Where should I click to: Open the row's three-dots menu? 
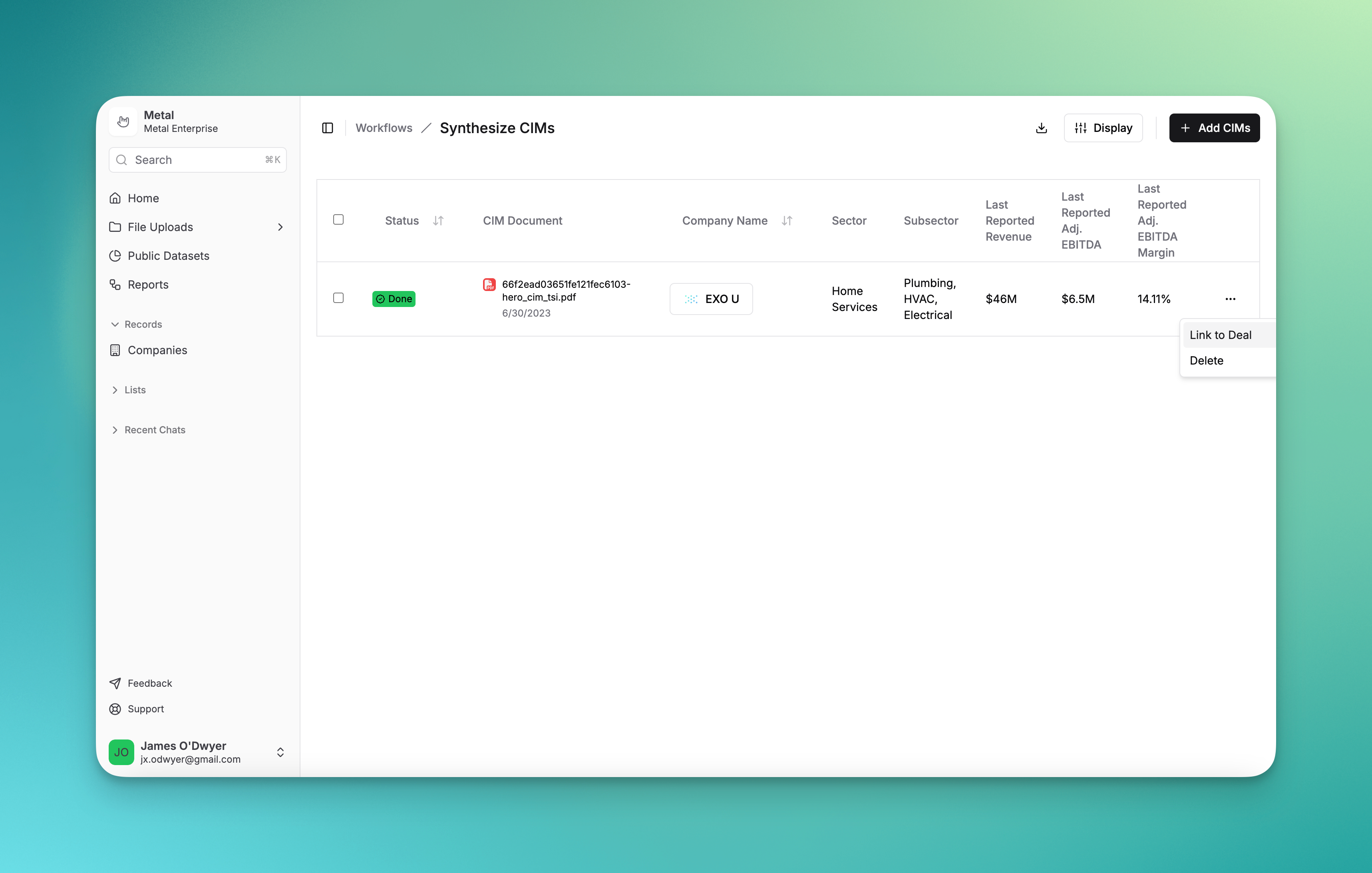coord(1230,299)
